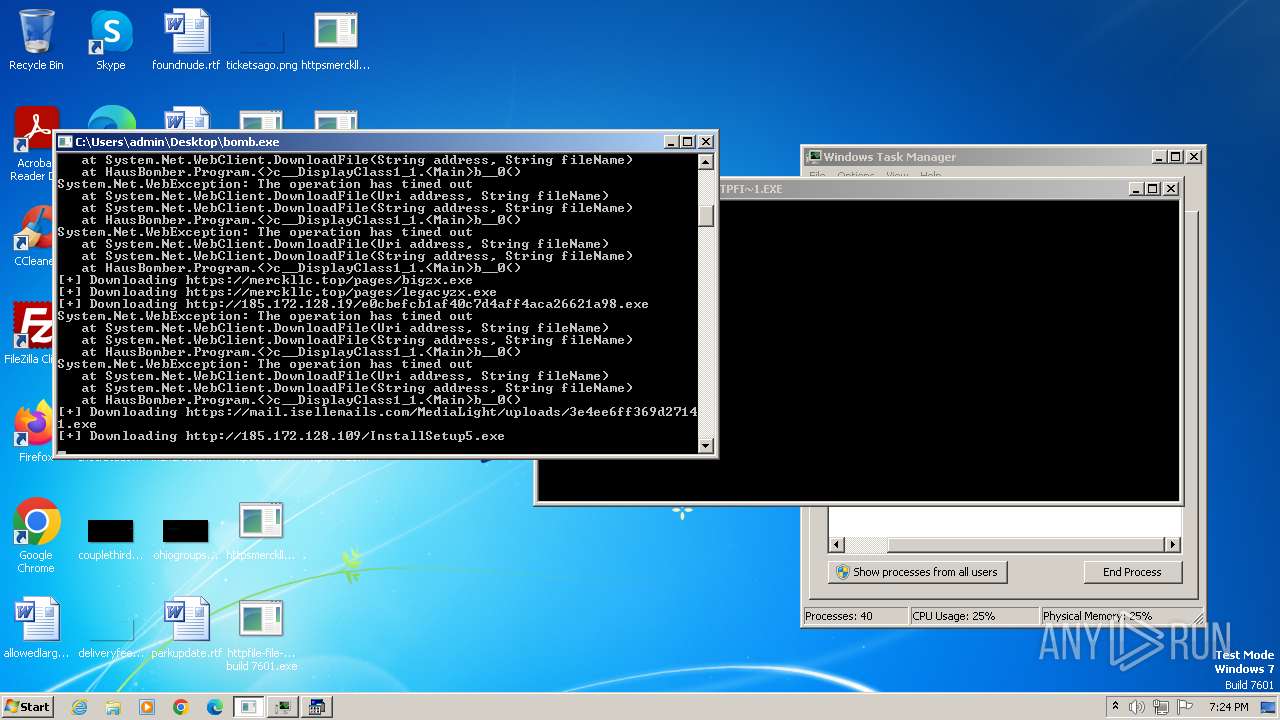Viewport: 1280px width, 720px height.
Task: Click the Start button
Action: (x=27, y=707)
